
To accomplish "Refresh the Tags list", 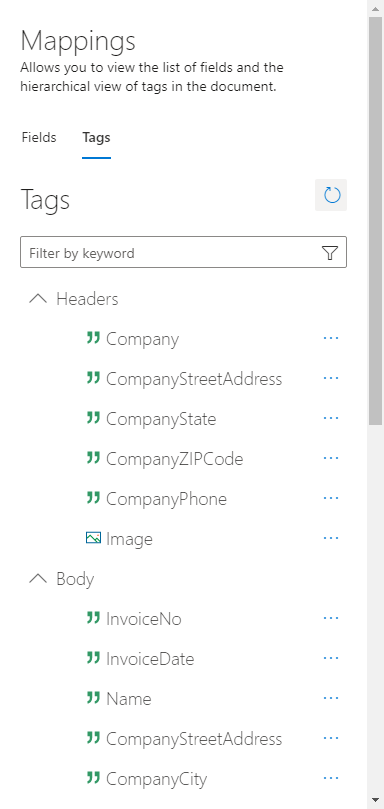I will pos(331,195).
